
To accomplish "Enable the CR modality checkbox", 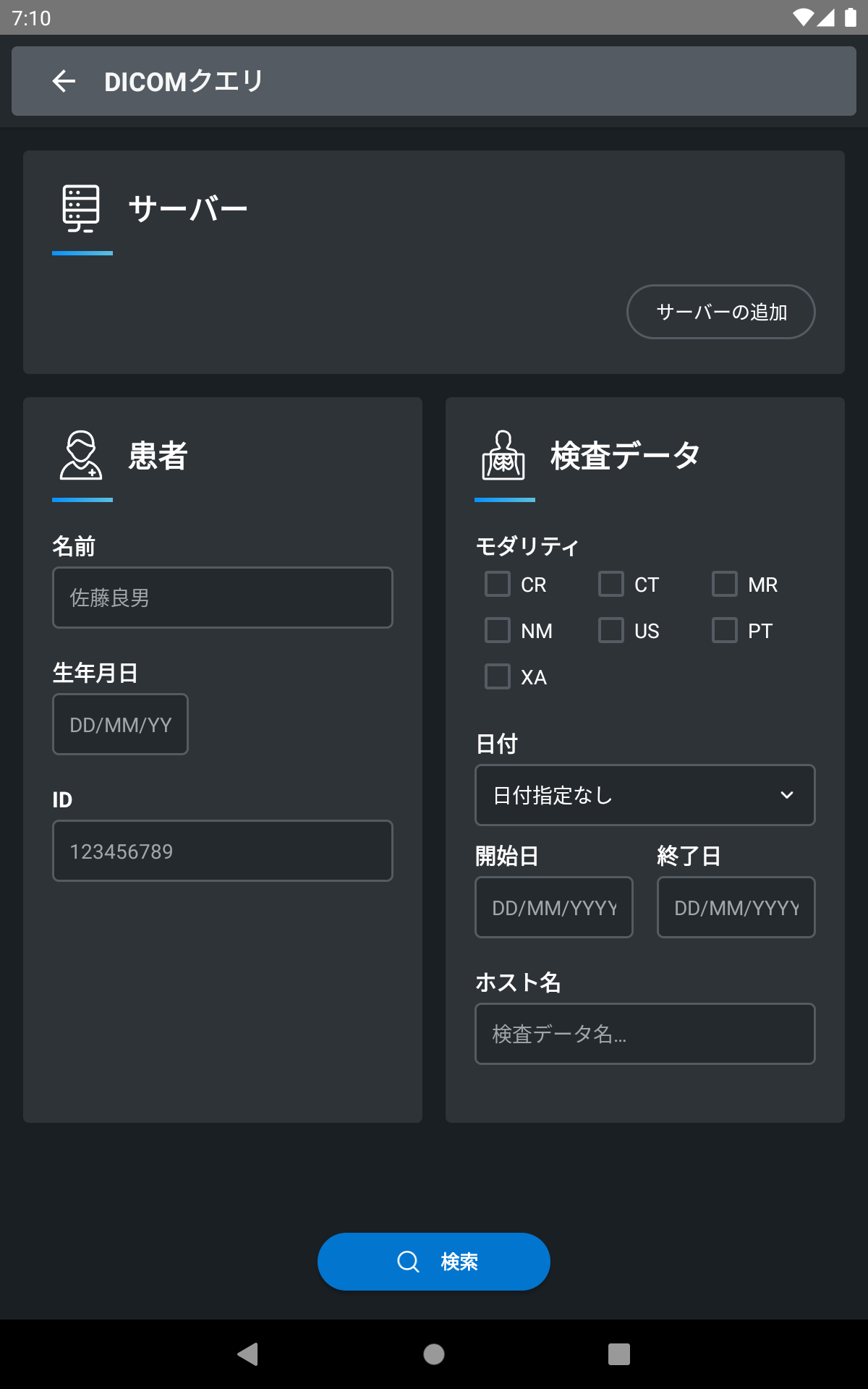I will (x=498, y=584).
